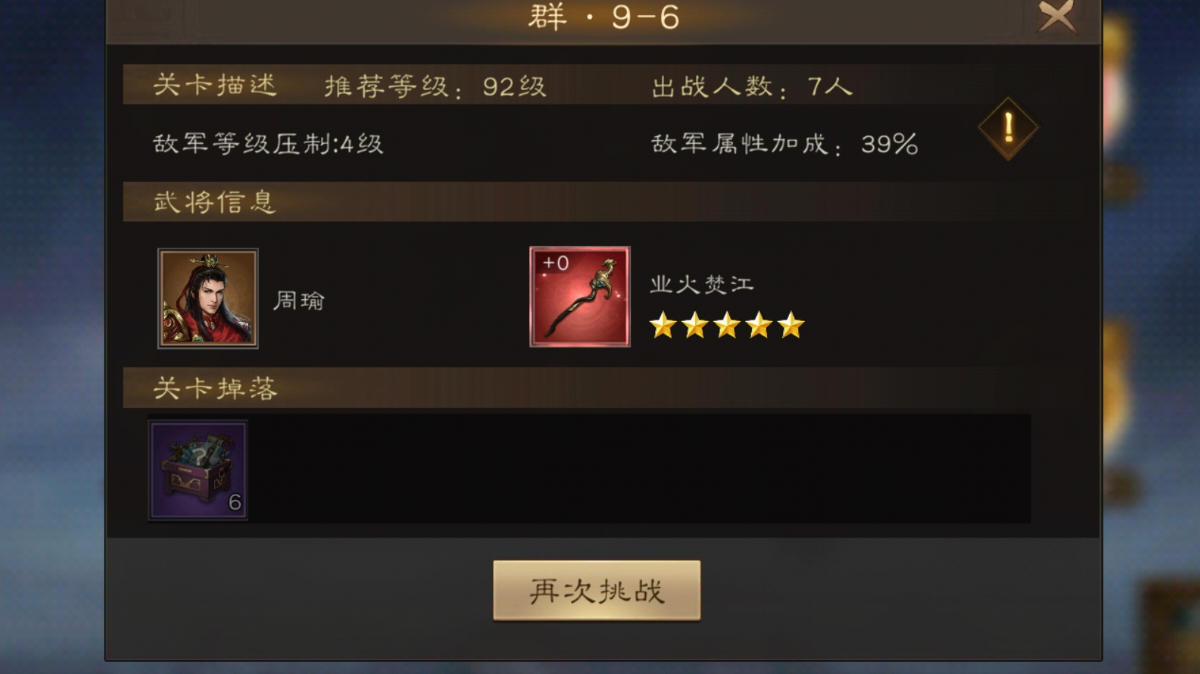1200x674 pixels.
Task: Open the purple mystery chest drop item
Action: [x=198, y=470]
